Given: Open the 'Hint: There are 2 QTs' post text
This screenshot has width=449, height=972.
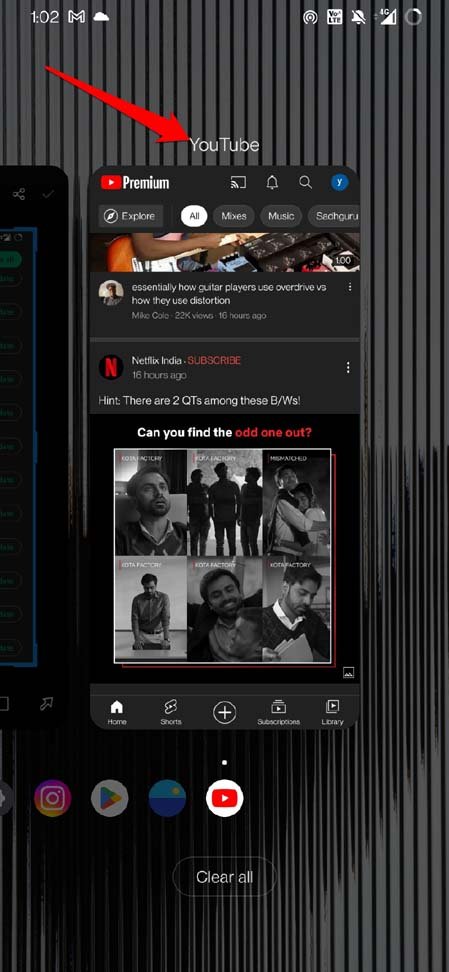Looking at the screenshot, I should [199, 400].
